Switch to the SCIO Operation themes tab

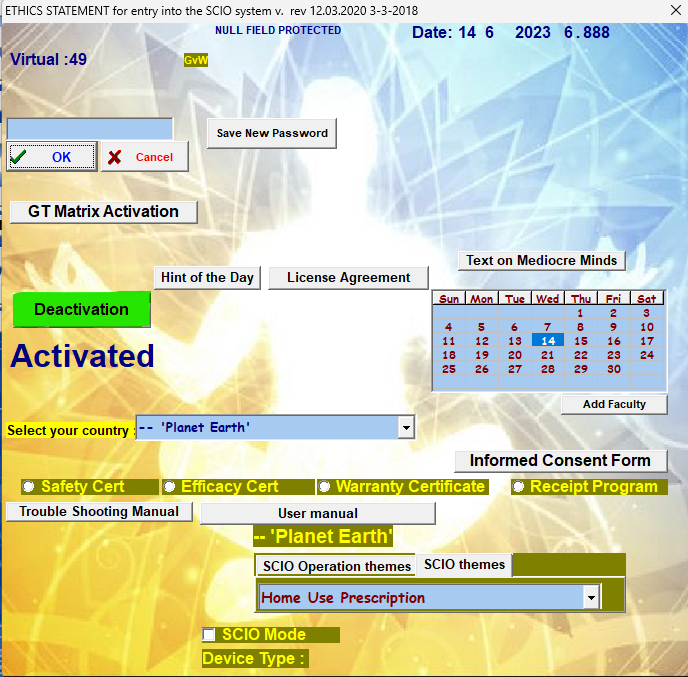pos(337,566)
